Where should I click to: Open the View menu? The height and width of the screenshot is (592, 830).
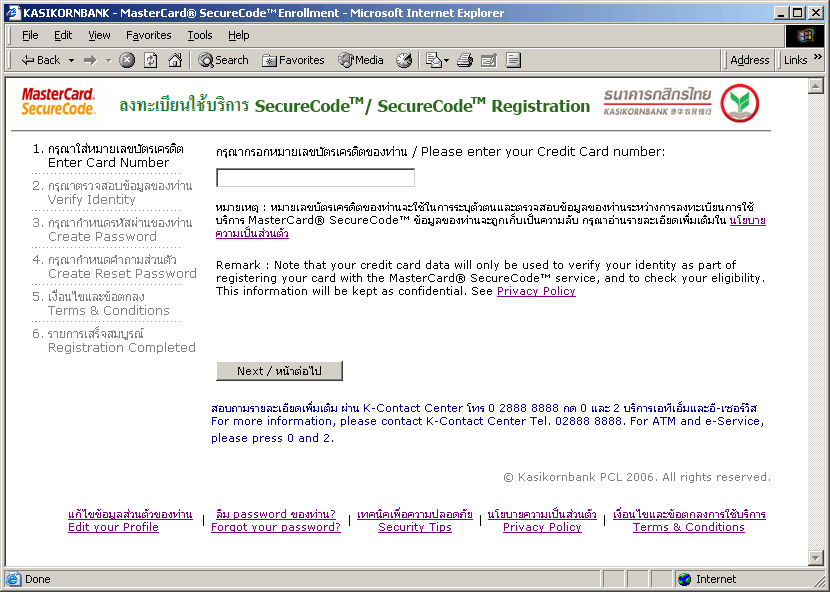[x=99, y=35]
